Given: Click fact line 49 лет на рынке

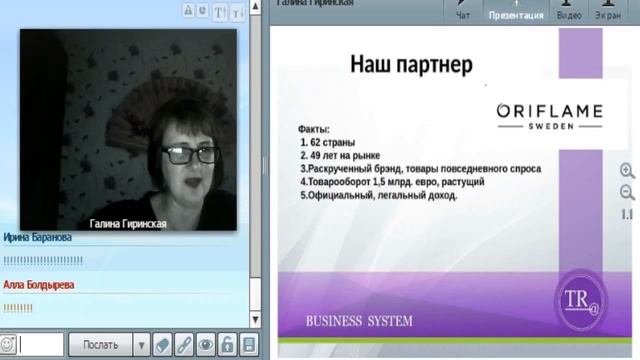Looking at the screenshot, I should 340,156.
